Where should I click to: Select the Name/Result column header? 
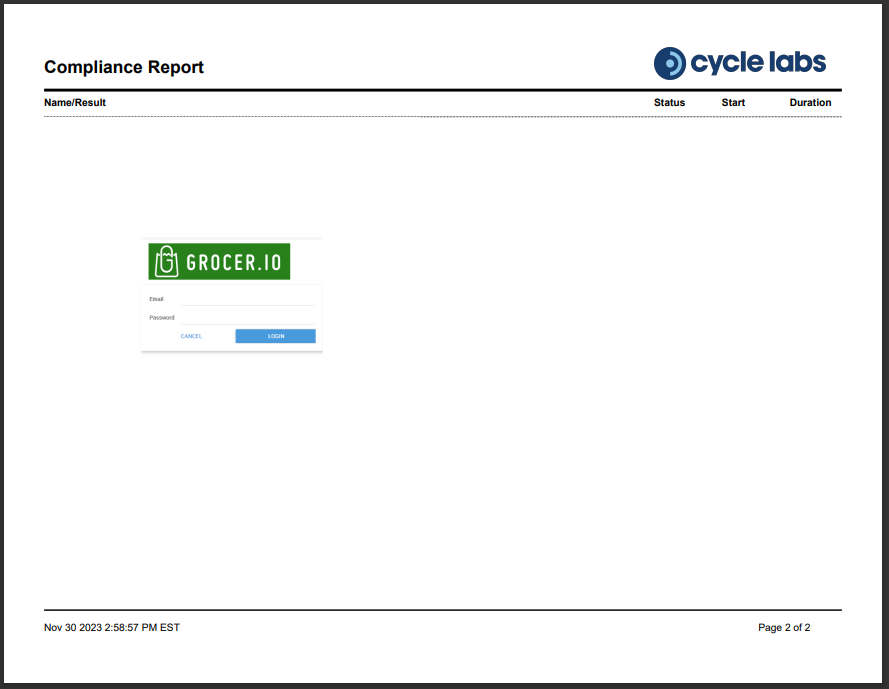pos(75,102)
